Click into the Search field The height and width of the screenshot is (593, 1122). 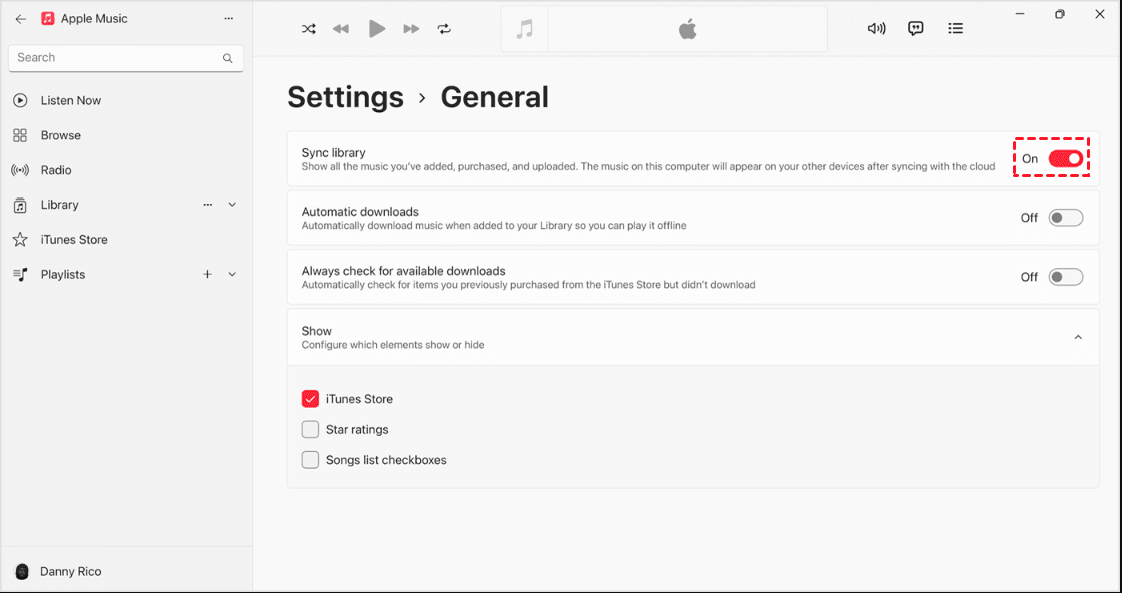[126, 58]
